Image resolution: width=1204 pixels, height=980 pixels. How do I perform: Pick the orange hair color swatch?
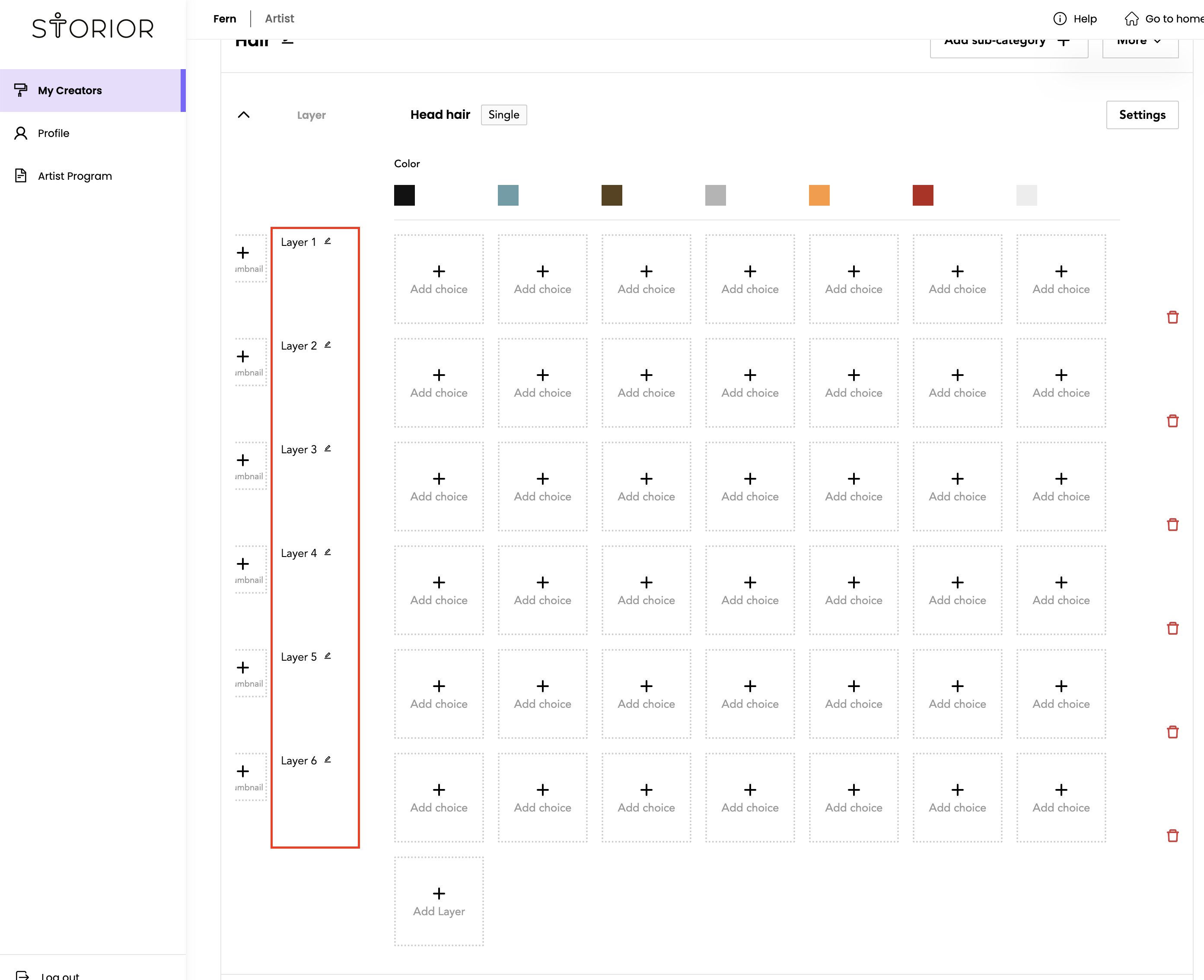pos(819,195)
